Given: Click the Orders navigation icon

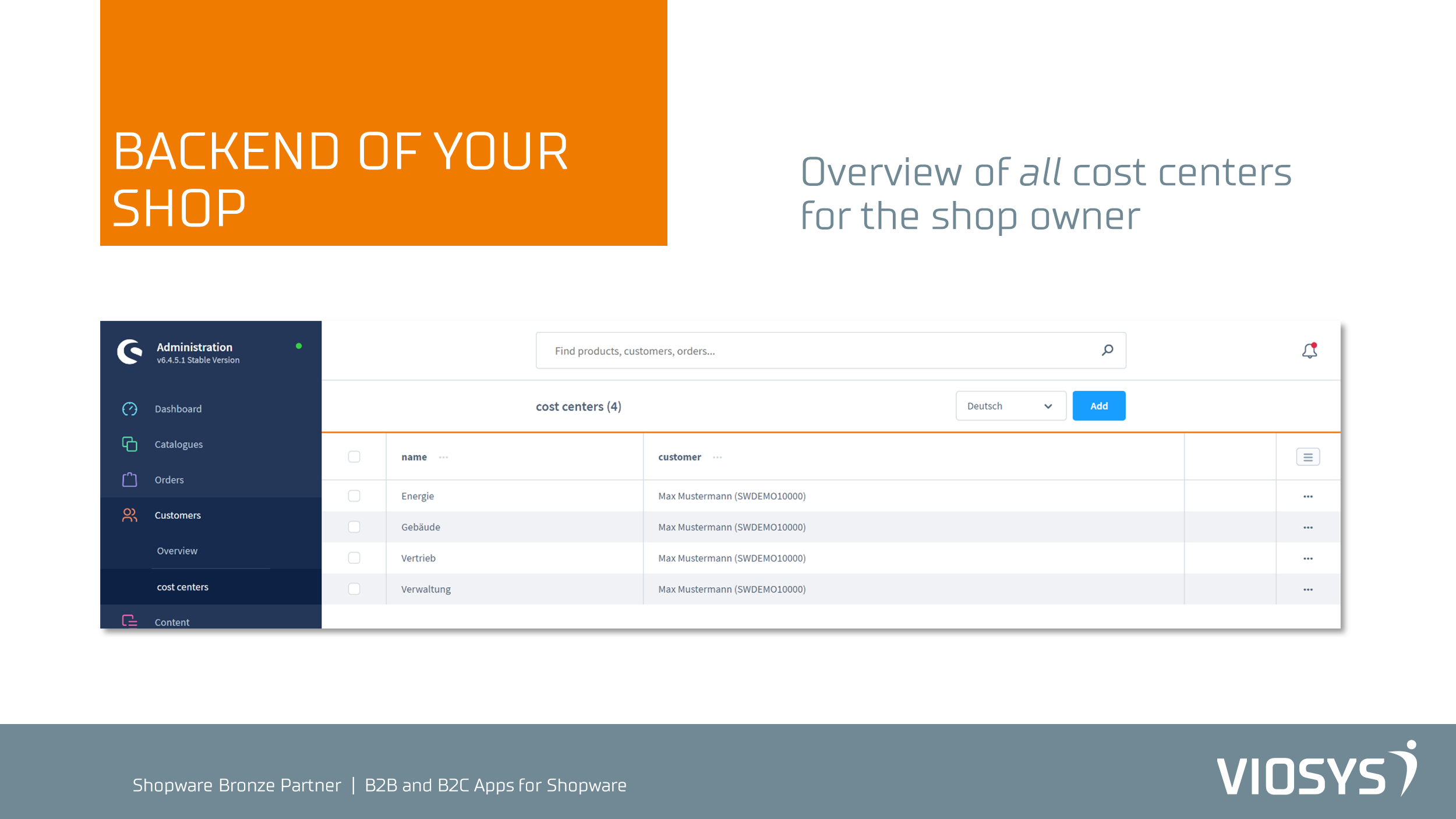Looking at the screenshot, I should (x=130, y=479).
